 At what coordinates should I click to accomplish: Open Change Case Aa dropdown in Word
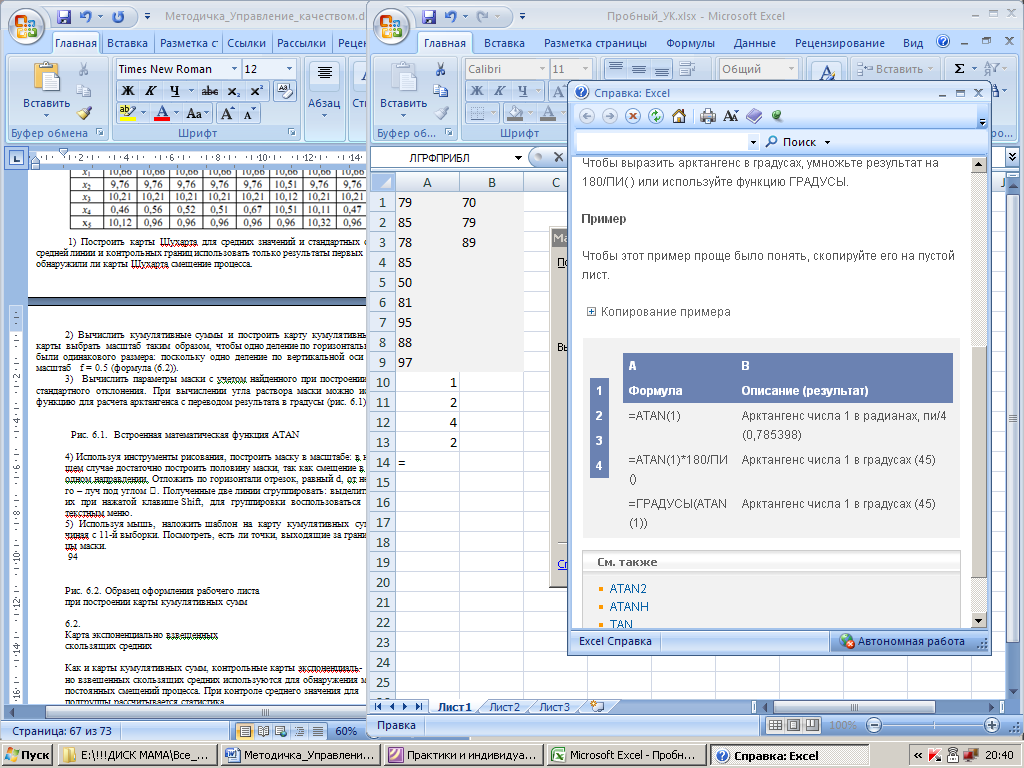click(197, 113)
